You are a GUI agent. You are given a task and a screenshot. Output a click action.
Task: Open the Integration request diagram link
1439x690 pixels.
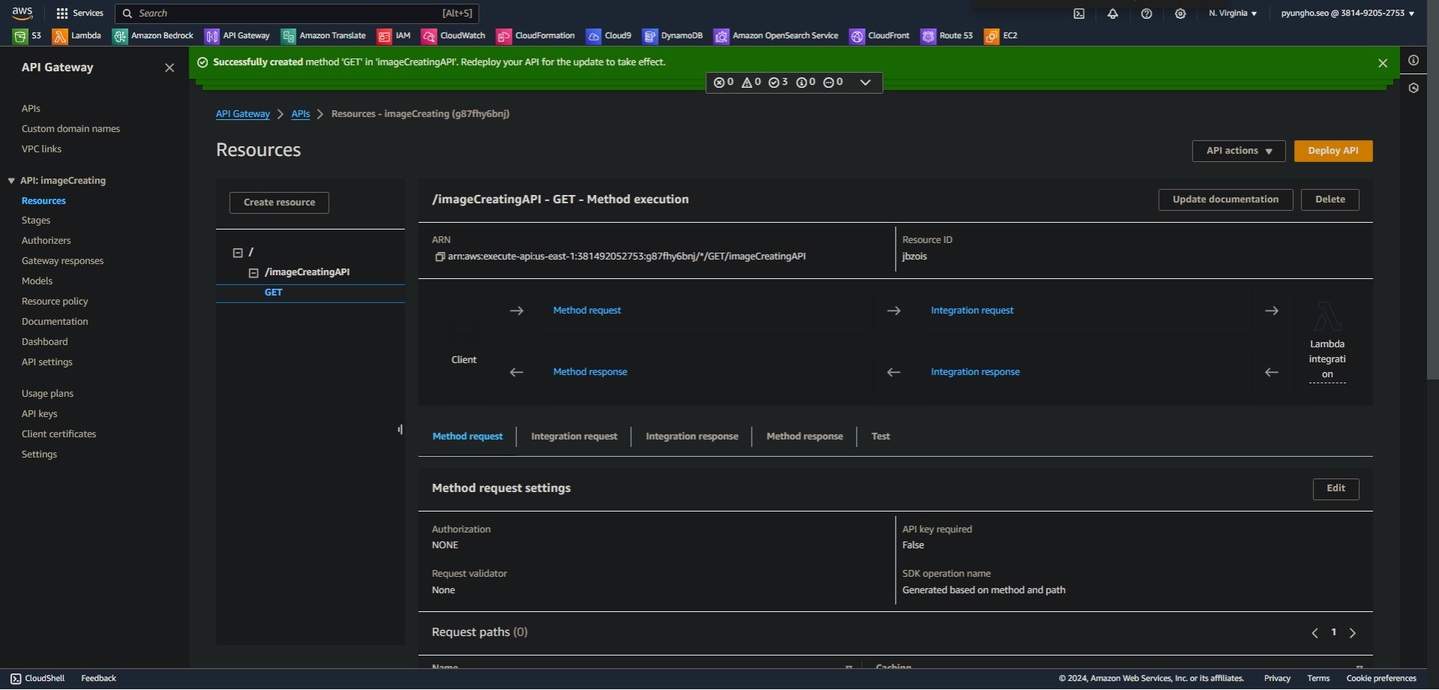point(972,310)
